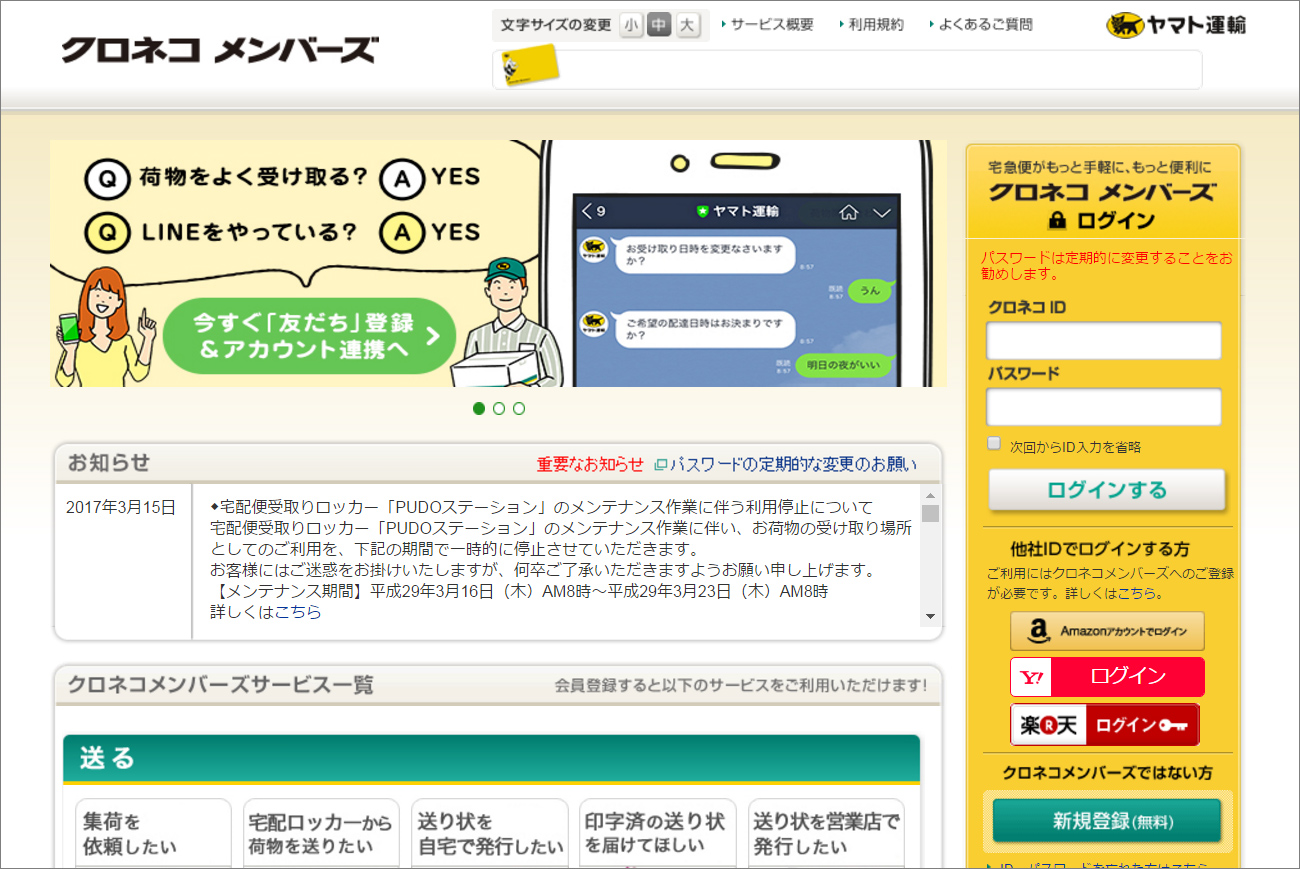The image size is (1300, 869).
Task: Log in with Amazon account button
Action: coord(1107,631)
